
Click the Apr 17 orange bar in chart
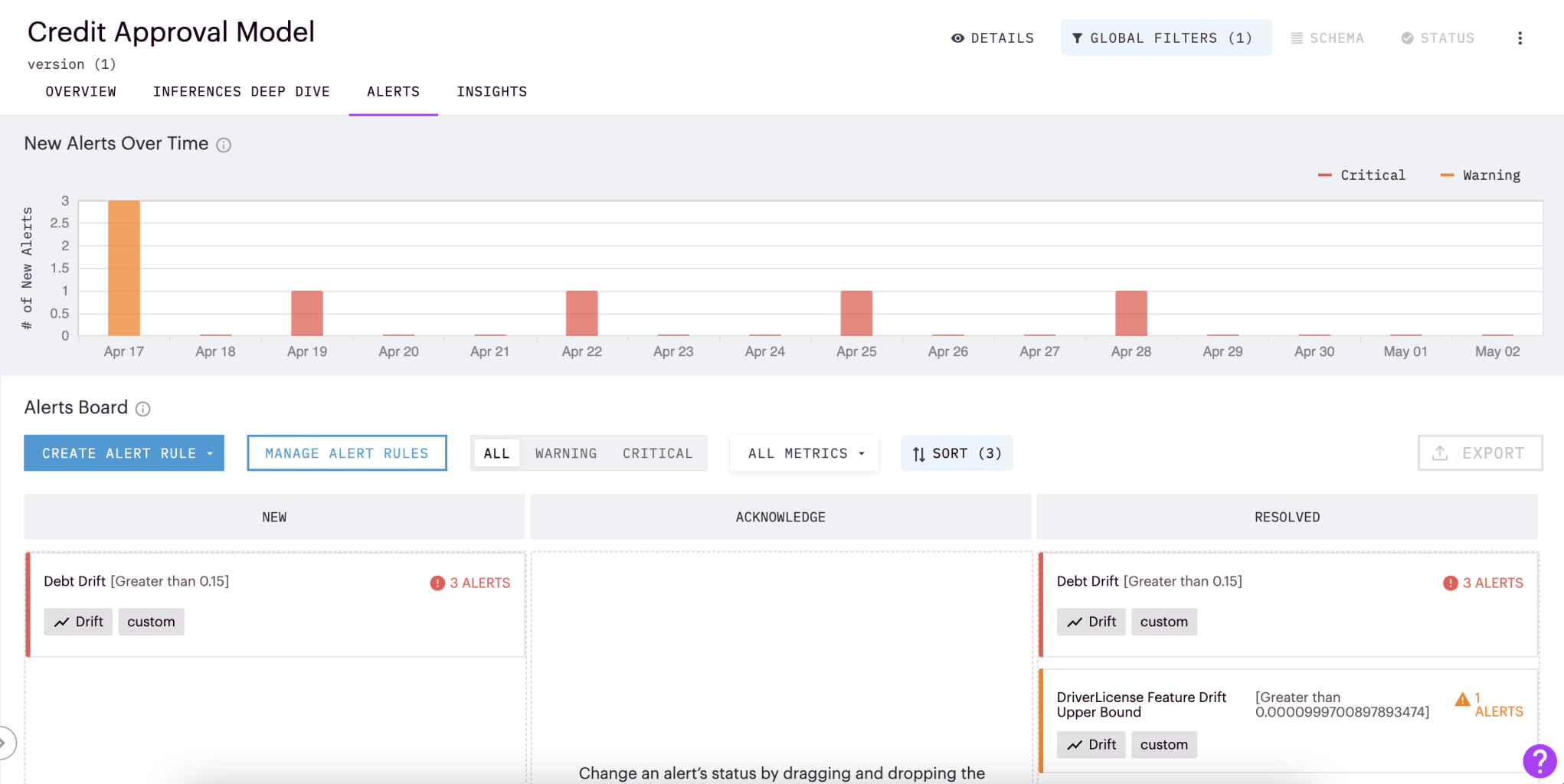coord(124,268)
